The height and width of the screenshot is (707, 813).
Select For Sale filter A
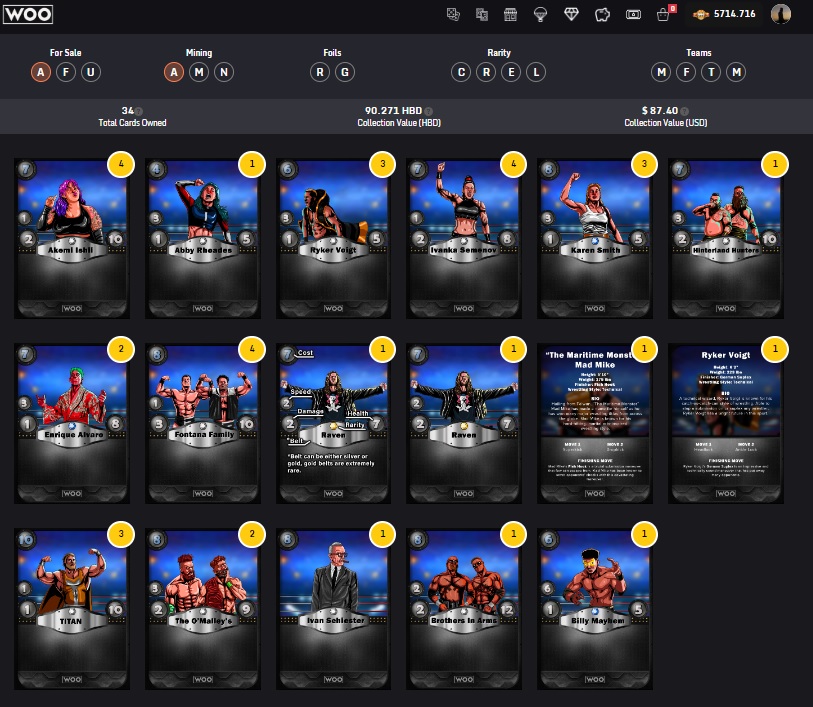pyautogui.click(x=41, y=72)
